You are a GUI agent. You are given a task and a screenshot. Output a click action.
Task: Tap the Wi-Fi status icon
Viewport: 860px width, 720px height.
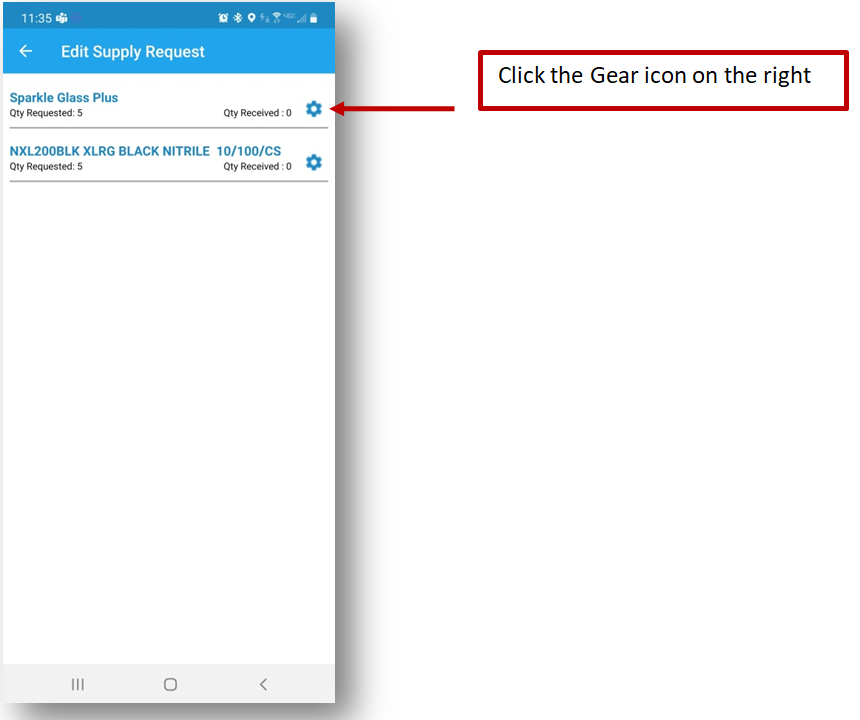(275, 18)
